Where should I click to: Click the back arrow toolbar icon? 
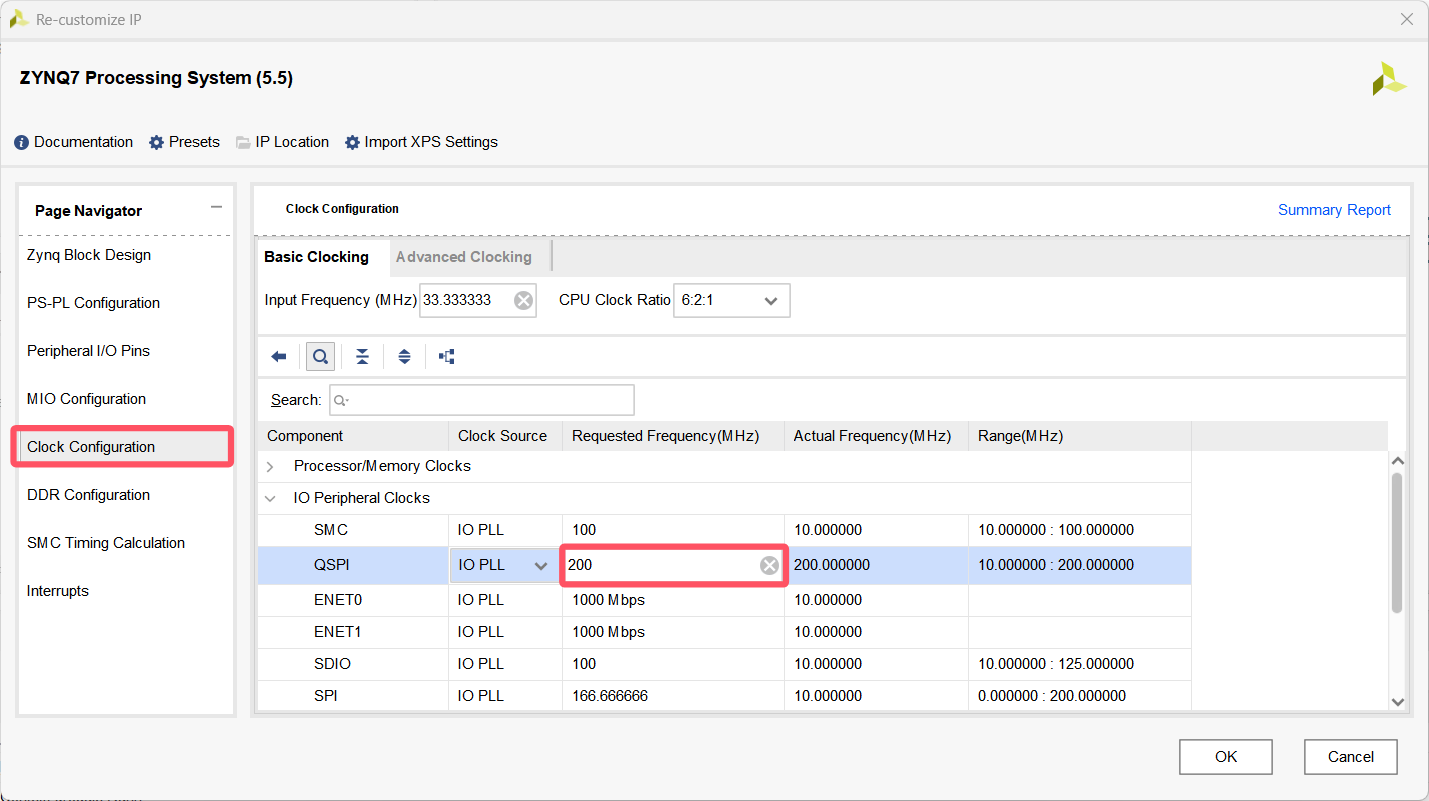pyautogui.click(x=279, y=357)
